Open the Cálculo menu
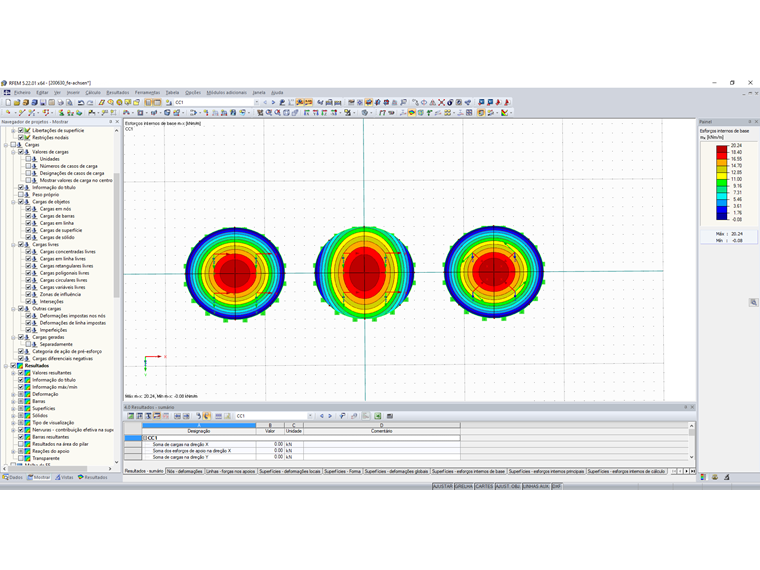Screen dimensions: 760x570 [x=93, y=92]
